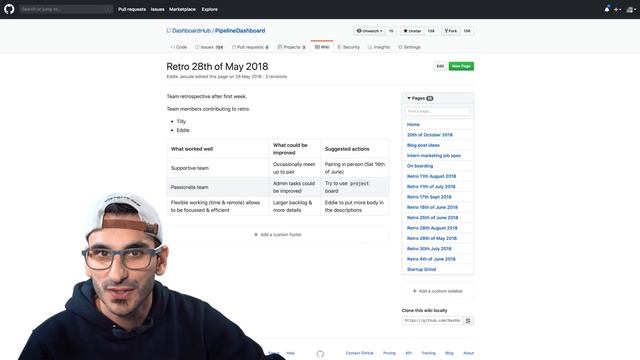Click the footer GitHub logo icon

click(x=320, y=353)
